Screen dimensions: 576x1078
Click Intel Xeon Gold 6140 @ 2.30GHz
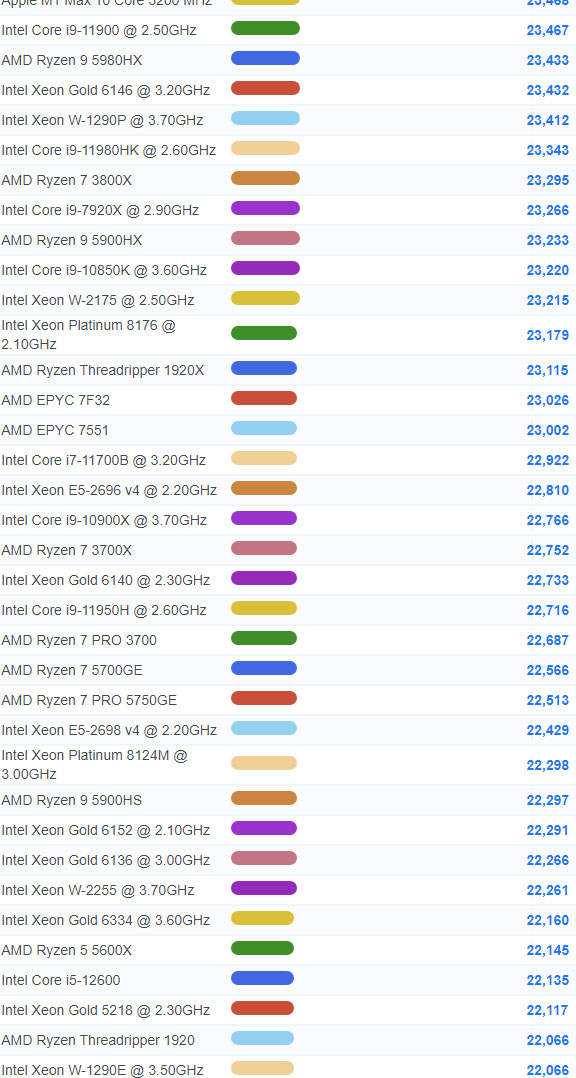coord(106,580)
